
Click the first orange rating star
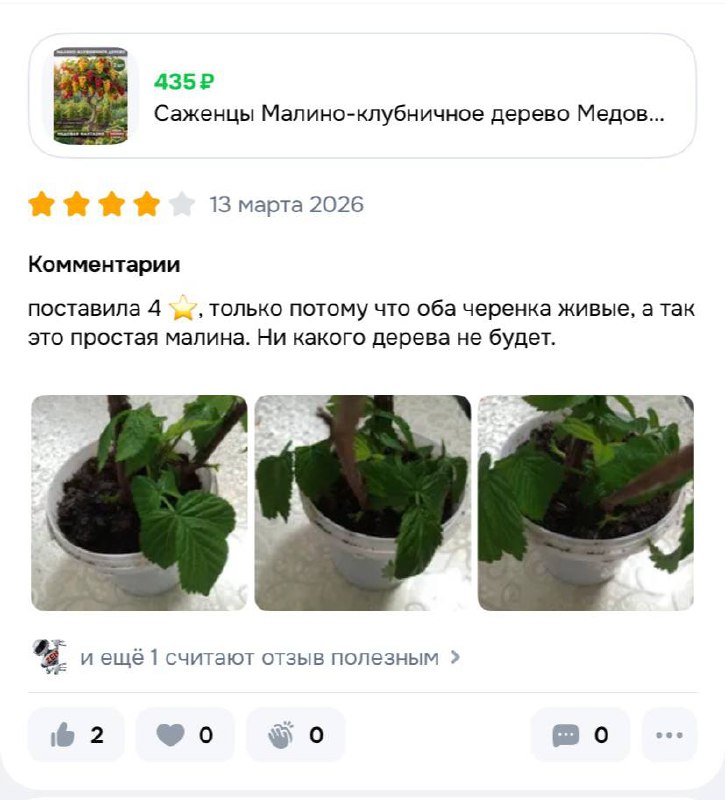(x=41, y=204)
